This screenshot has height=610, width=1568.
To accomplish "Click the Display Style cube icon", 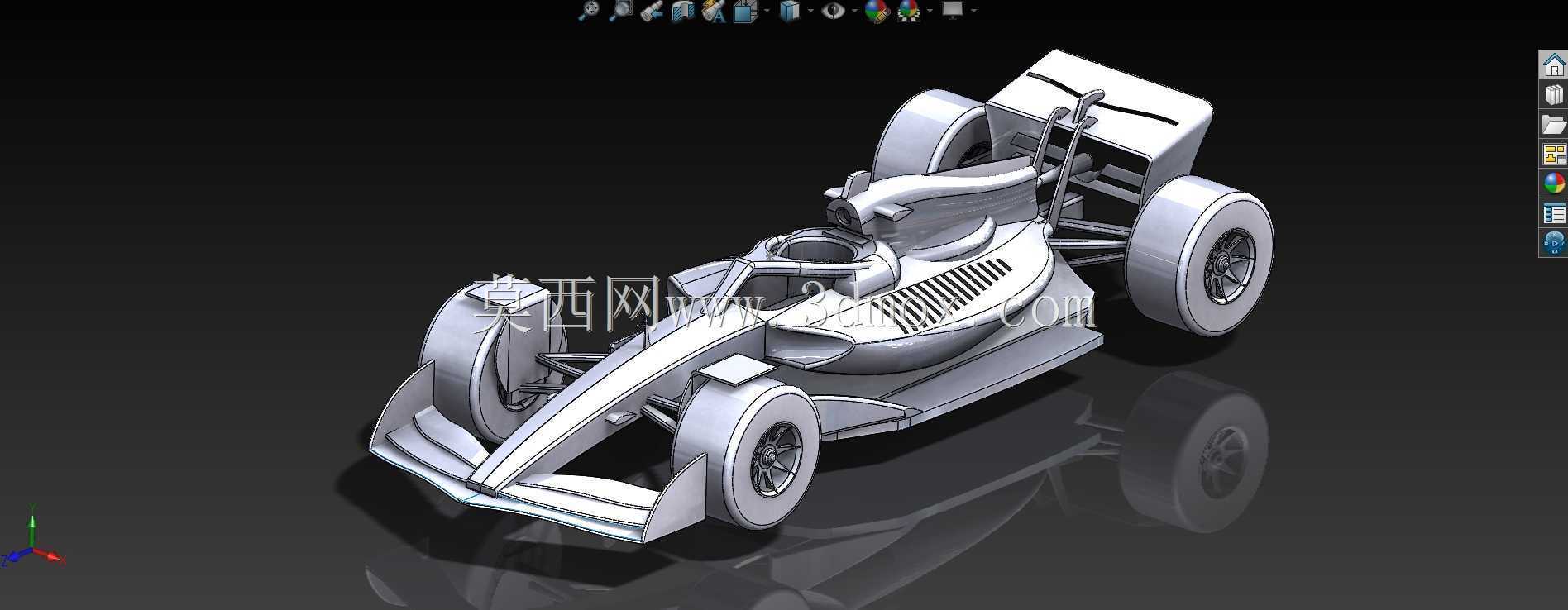I will [x=790, y=11].
